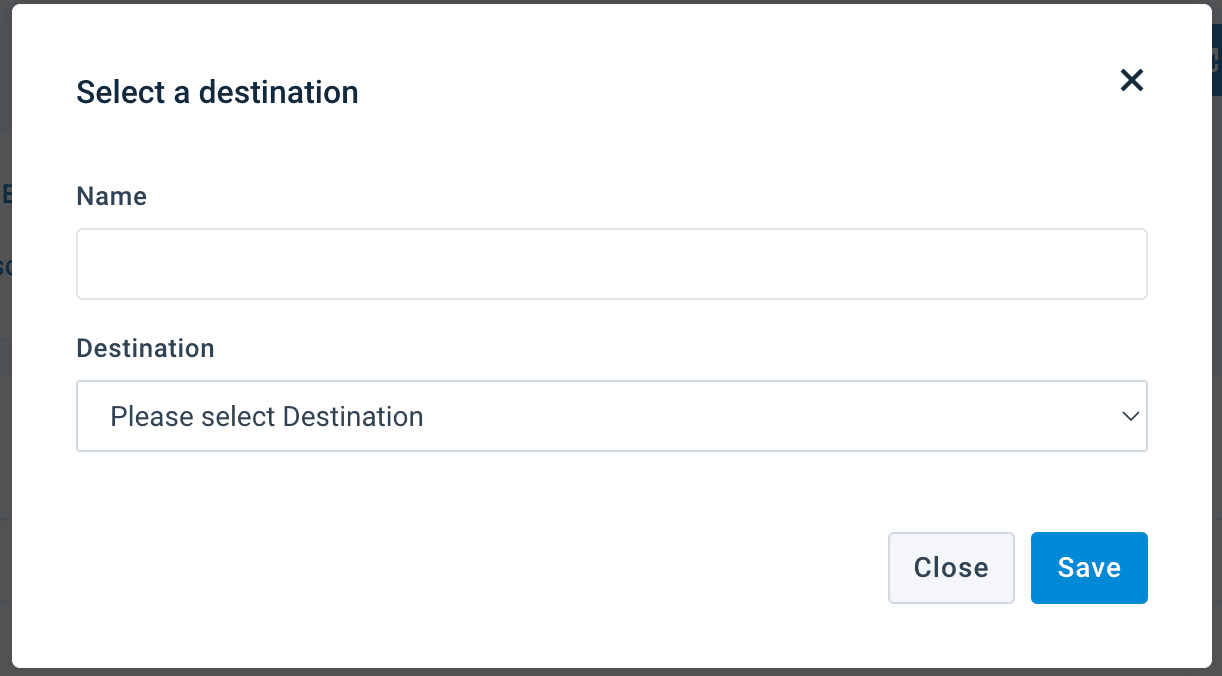Dismiss the modal via the top-right X
This screenshot has width=1222, height=676.
(1131, 80)
